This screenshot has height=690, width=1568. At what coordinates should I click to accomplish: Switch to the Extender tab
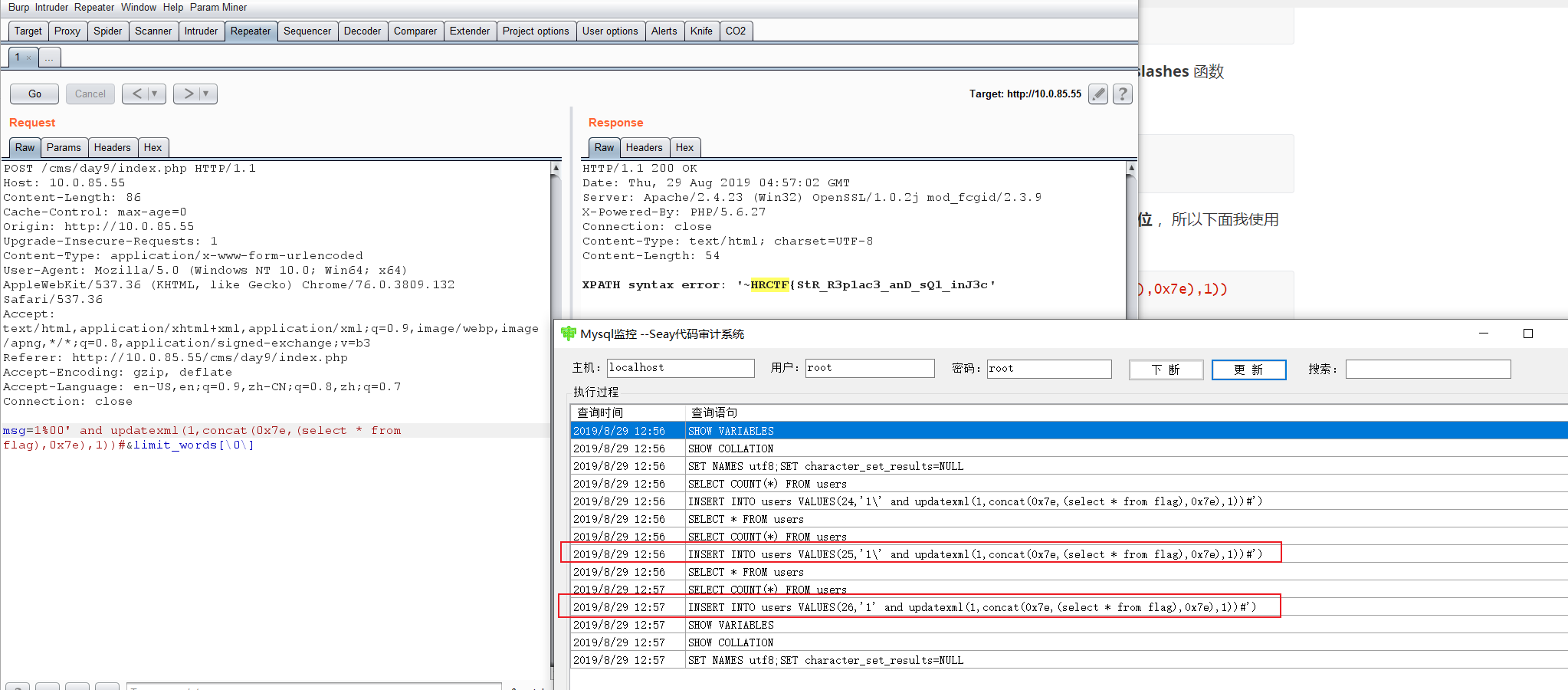470,31
